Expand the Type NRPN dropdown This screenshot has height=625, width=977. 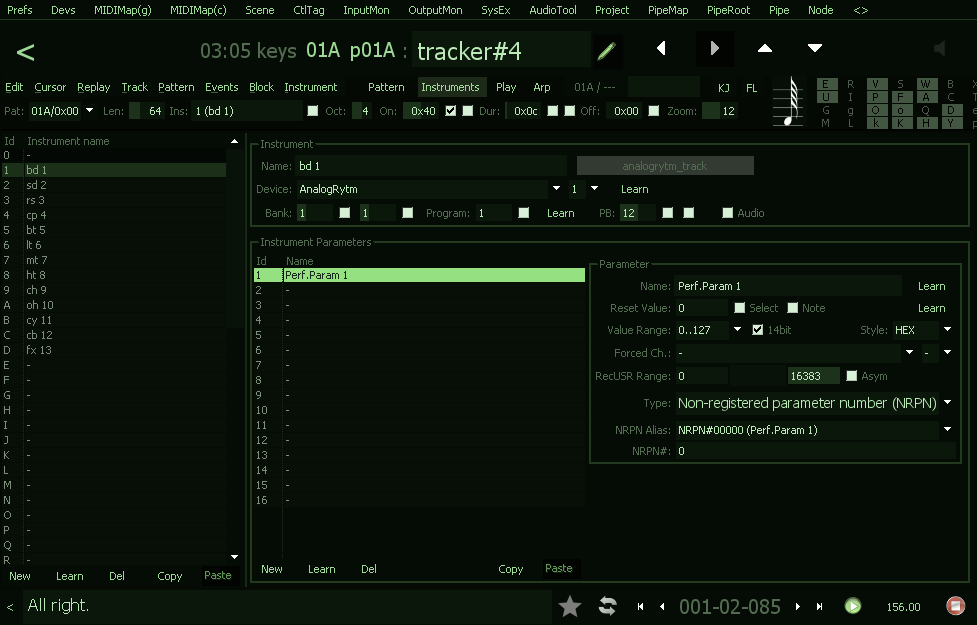tap(946, 404)
